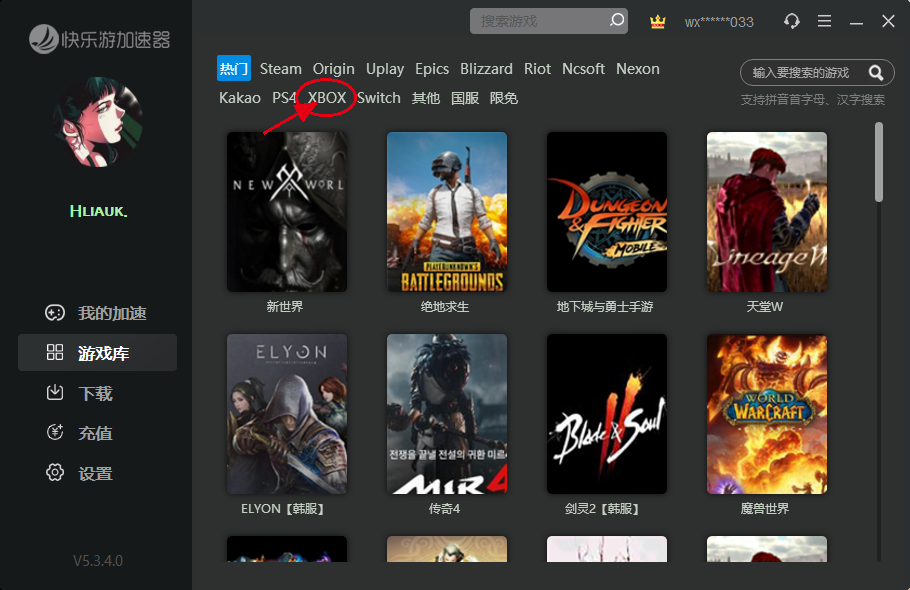This screenshot has height=590, width=910.
Task: Go to 我的加速 in sidebar
Action: [98, 313]
